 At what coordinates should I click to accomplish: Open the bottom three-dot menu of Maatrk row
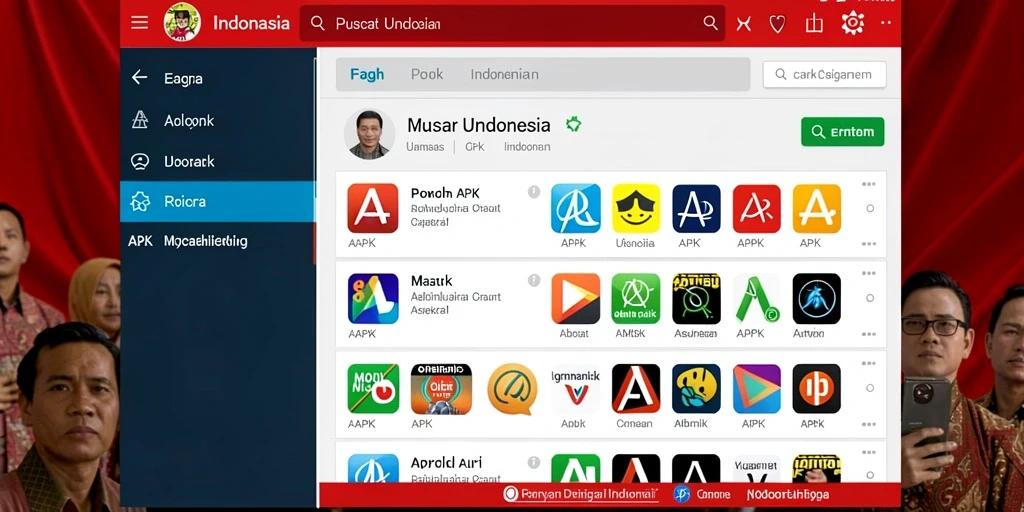click(869, 334)
